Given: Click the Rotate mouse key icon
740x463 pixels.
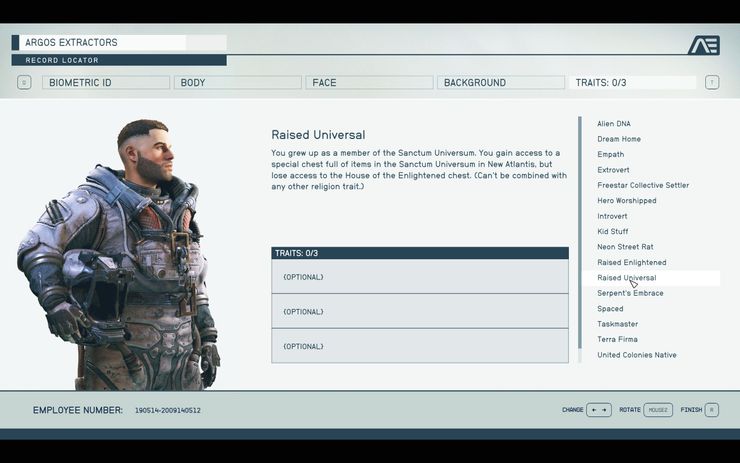Looking at the screenshot, I should click(x=658, y=410).
